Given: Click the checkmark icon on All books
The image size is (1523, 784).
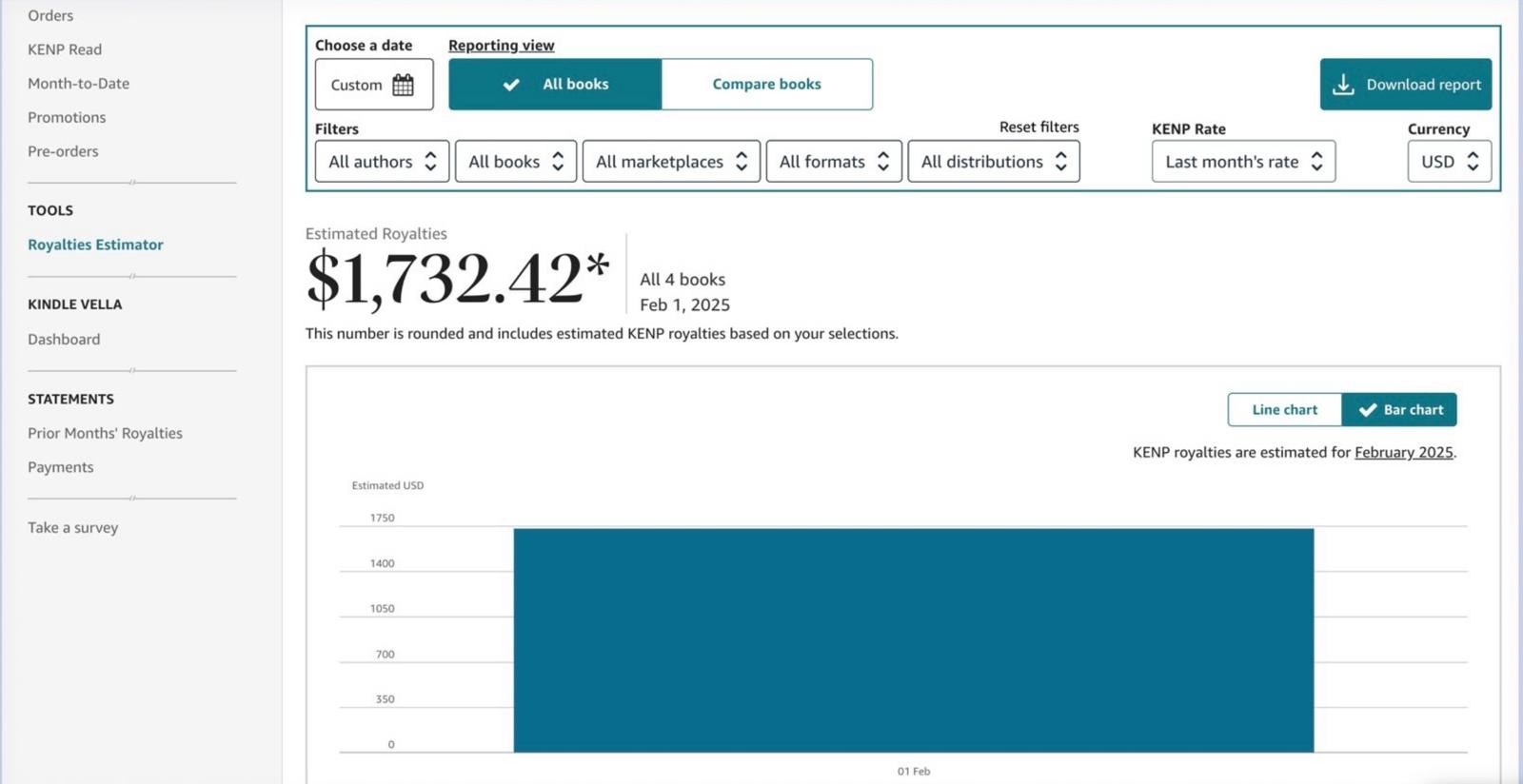Looking at the screenshot, I should (511, 85).
